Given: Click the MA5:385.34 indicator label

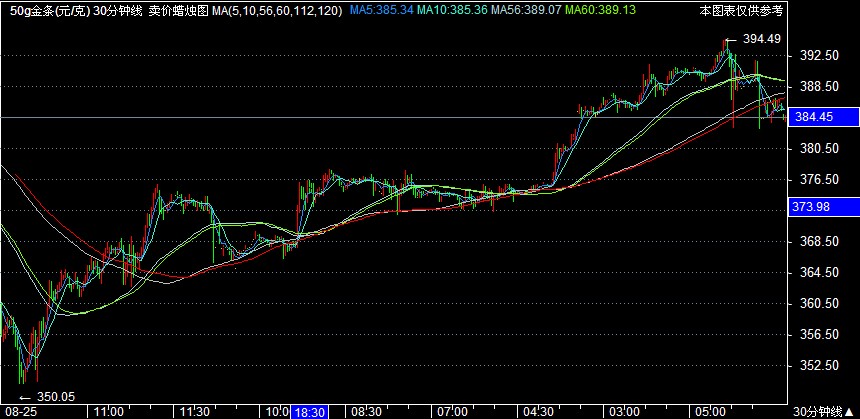Looking at the screenshot, I should coord(381,10).
